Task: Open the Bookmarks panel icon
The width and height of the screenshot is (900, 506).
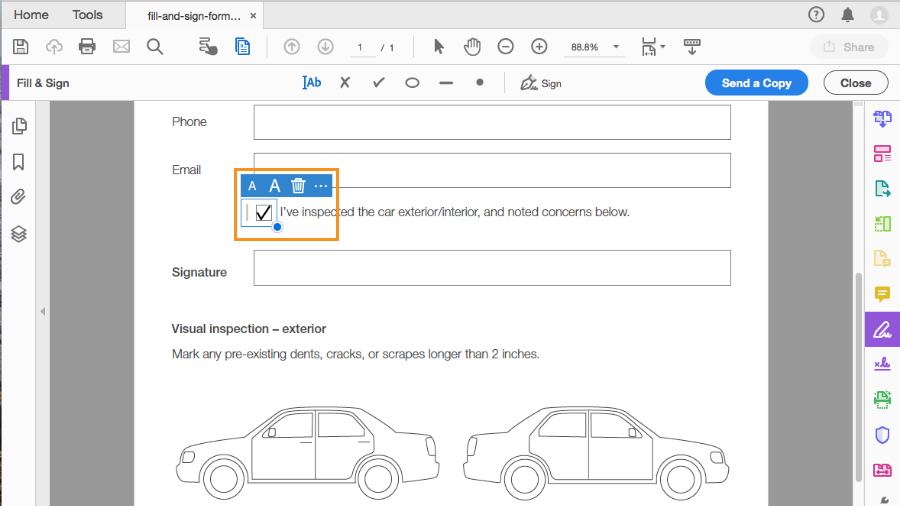Action: pos(18,162)
